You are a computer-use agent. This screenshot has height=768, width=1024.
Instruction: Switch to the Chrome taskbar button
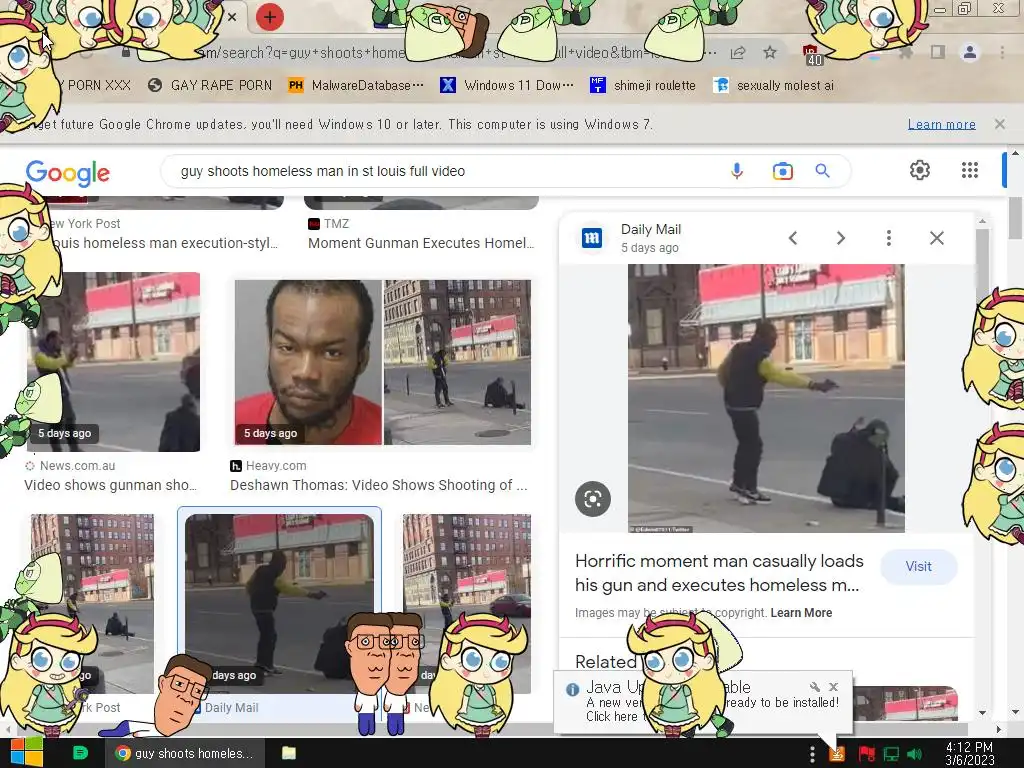coord(185,753)
